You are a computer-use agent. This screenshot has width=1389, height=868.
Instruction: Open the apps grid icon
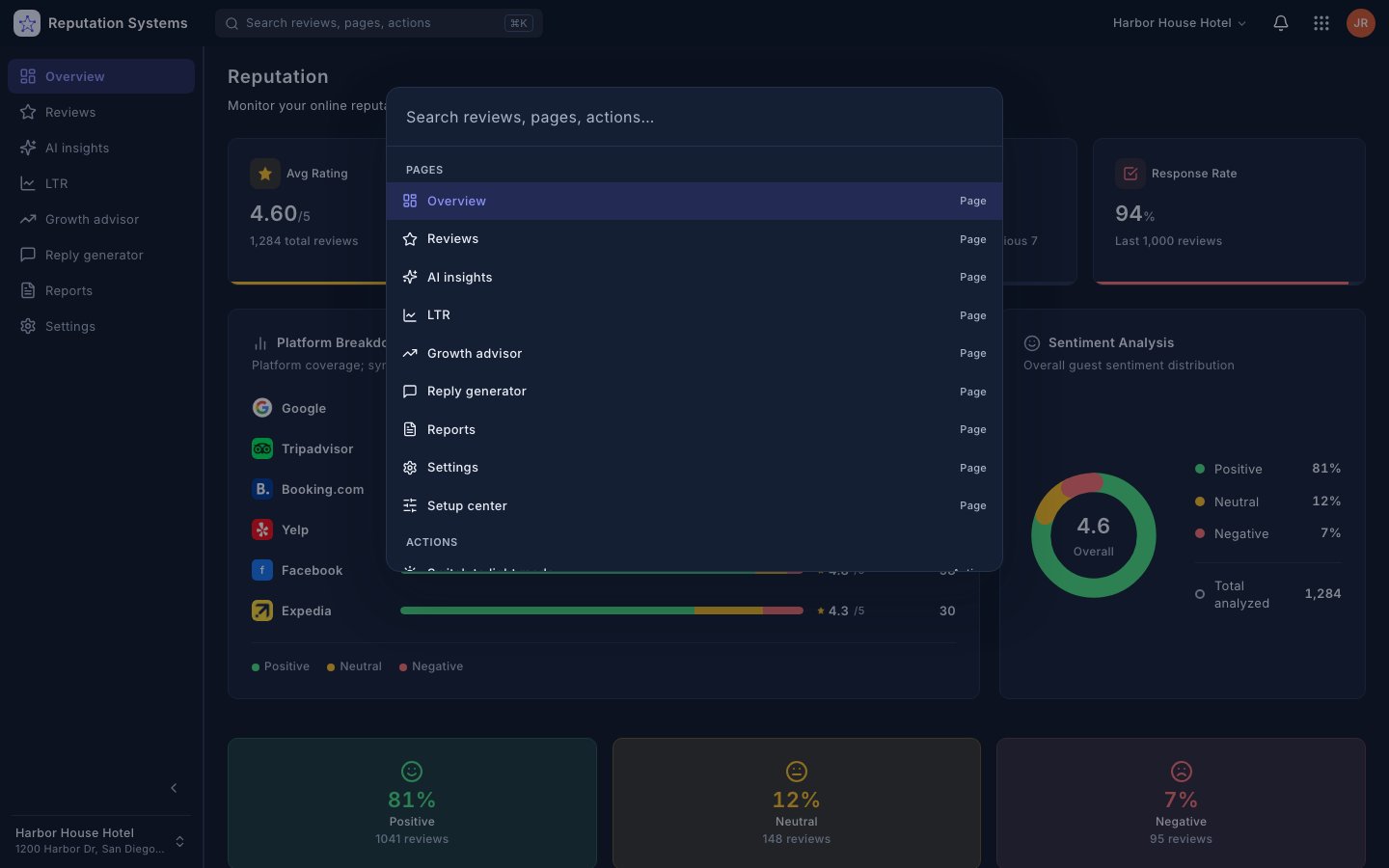[x=1321, y=23]
